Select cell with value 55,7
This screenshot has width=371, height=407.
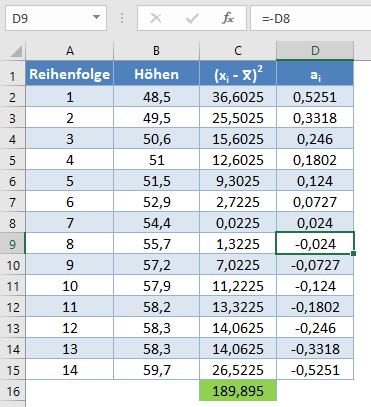(x=156, y=244)
